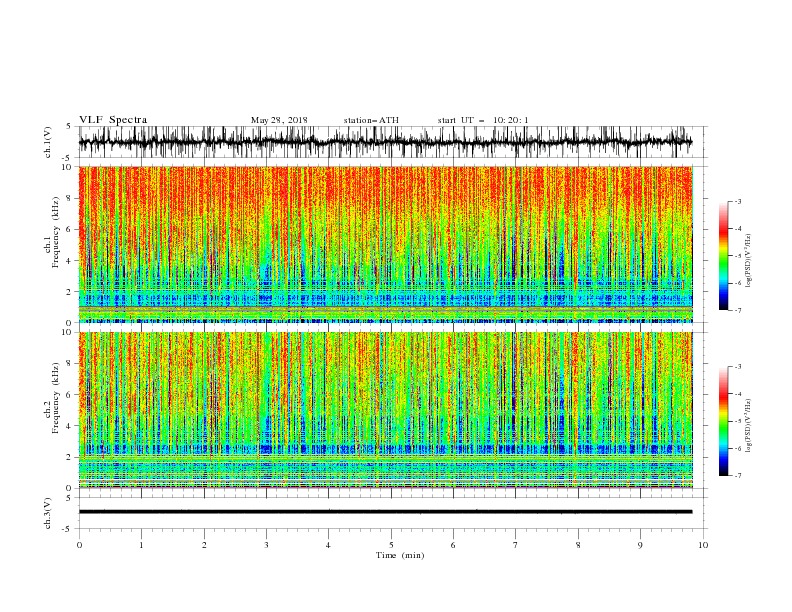Click time axis tick label "2"

click(204, 545)
